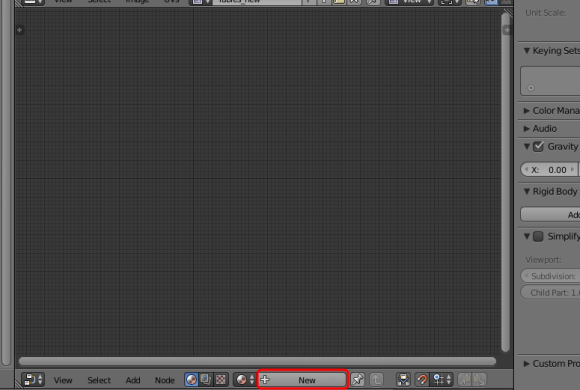This screenshot has height=390, width=580.
Task: Select the Compositing nodes tree type icon
Action: tap(206, 380)
